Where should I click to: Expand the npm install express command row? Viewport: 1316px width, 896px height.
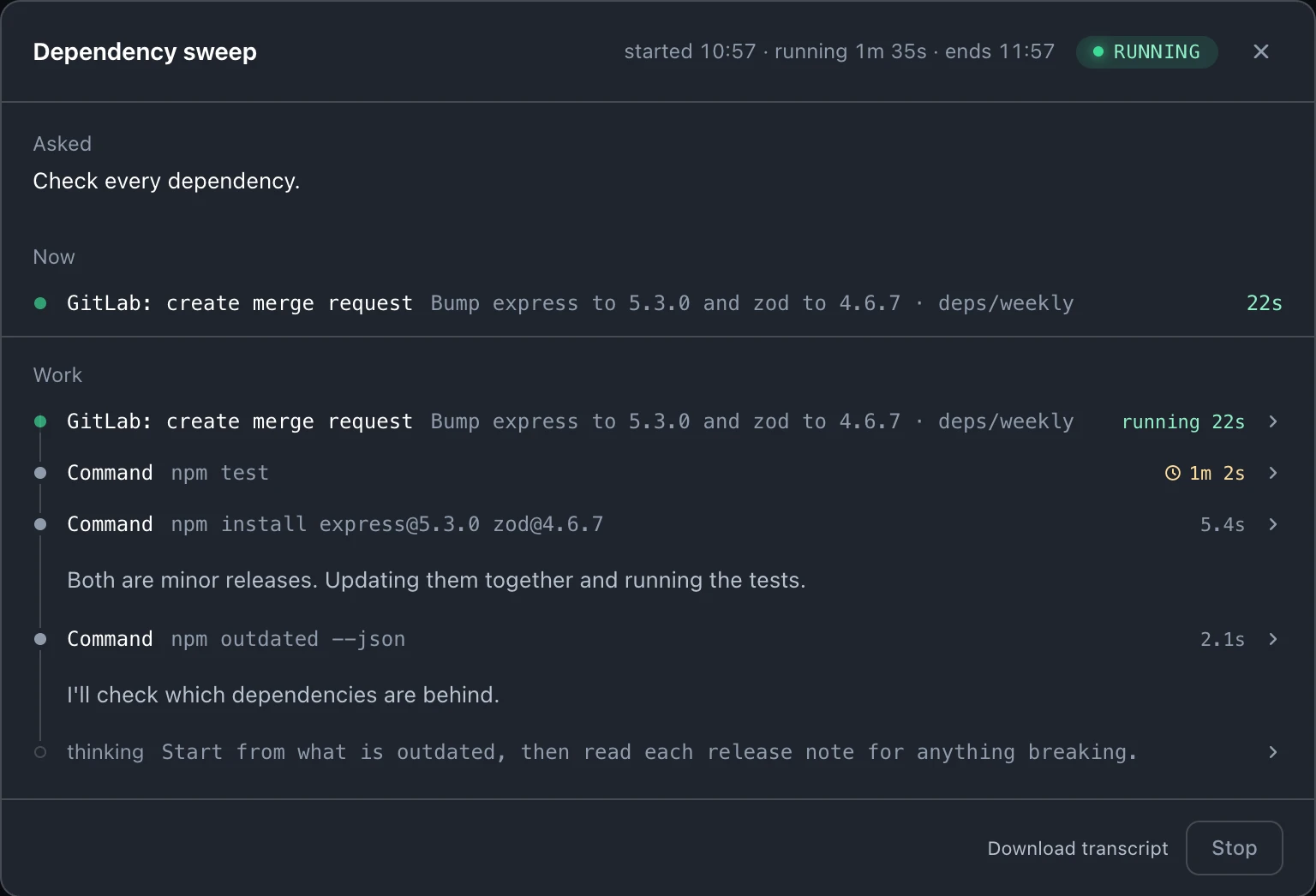click(1273, 524)
